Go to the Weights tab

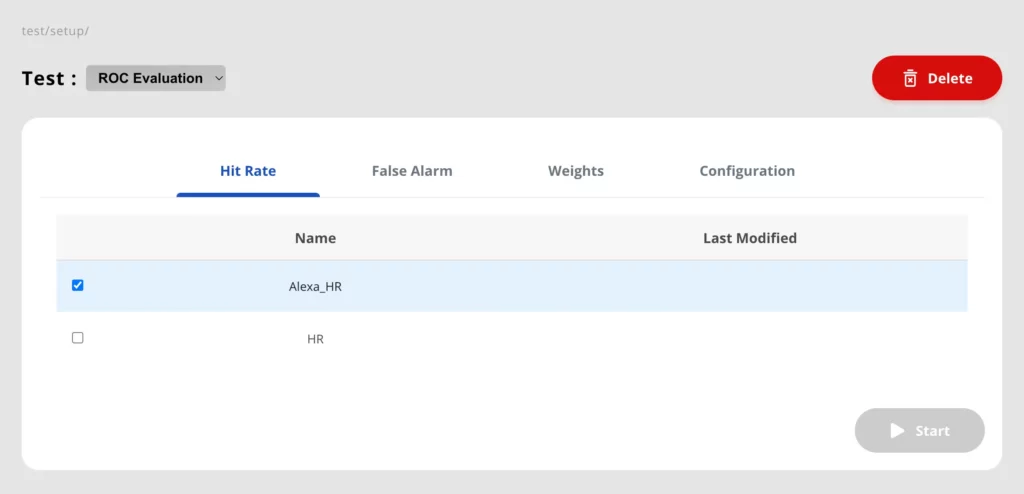click(x=575, y=171)
